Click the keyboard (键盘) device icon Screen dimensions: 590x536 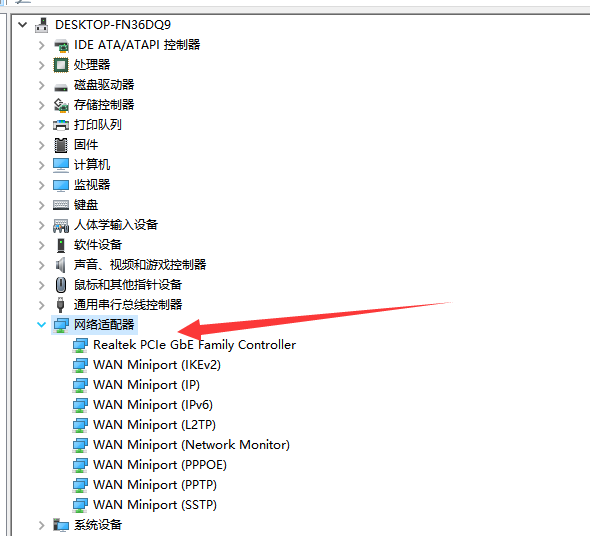tap(61, 205)
